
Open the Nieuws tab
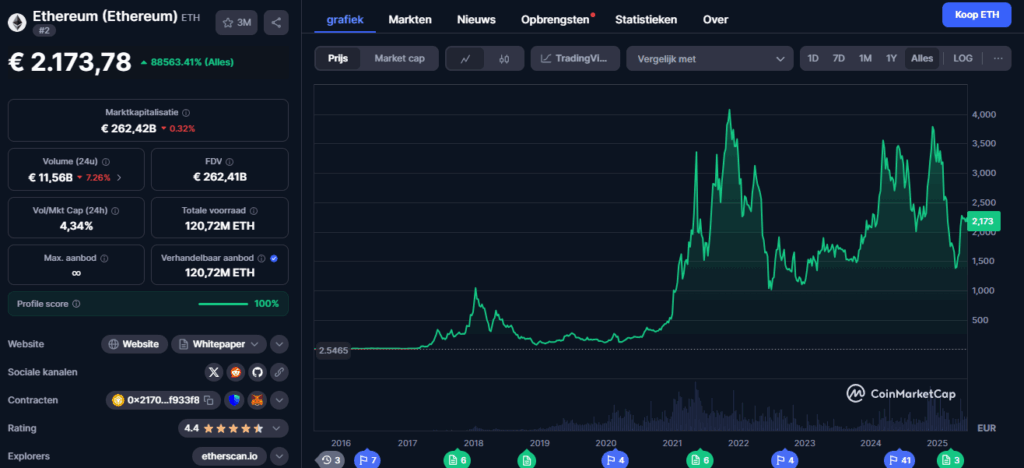point(476,20)
